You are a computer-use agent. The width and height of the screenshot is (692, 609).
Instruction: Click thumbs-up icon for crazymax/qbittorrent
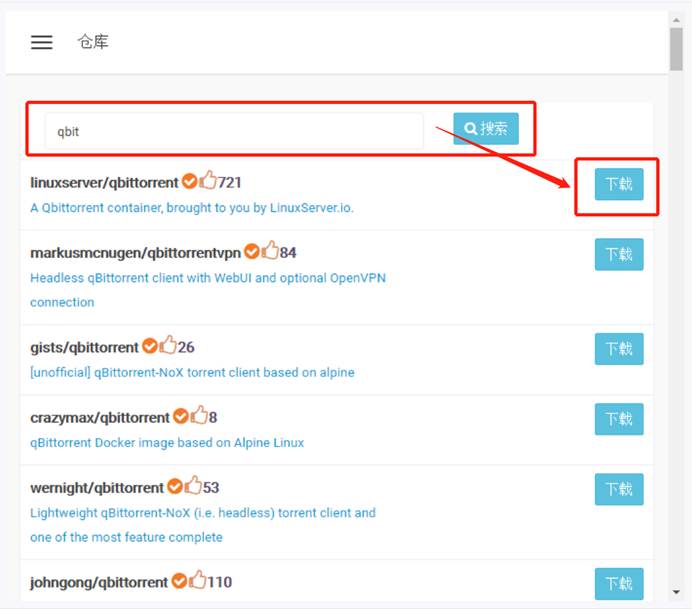pyautogui.click(x=199, y=416)
